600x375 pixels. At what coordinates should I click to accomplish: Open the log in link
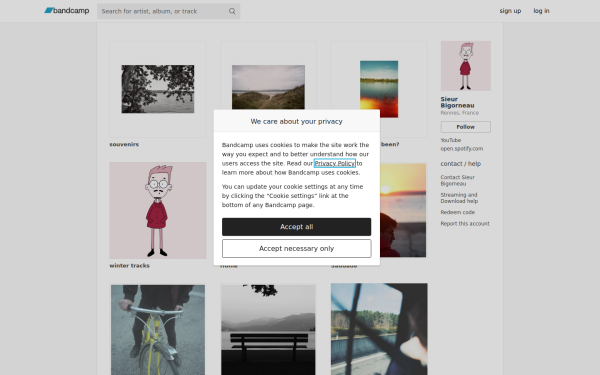click(x=541, y=11)
